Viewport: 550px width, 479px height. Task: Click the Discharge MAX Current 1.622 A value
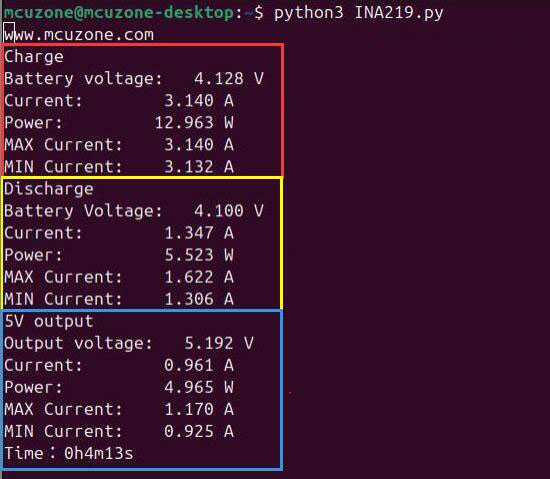199,277
